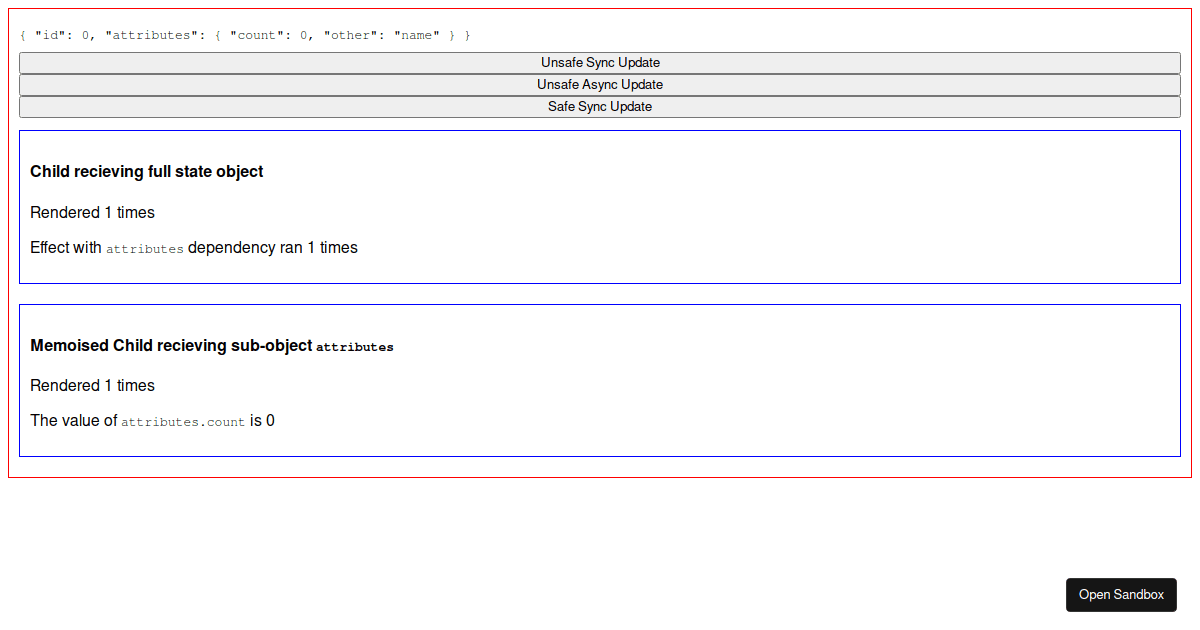Select the JSON state text starting with "id"

tap(245, 35)
